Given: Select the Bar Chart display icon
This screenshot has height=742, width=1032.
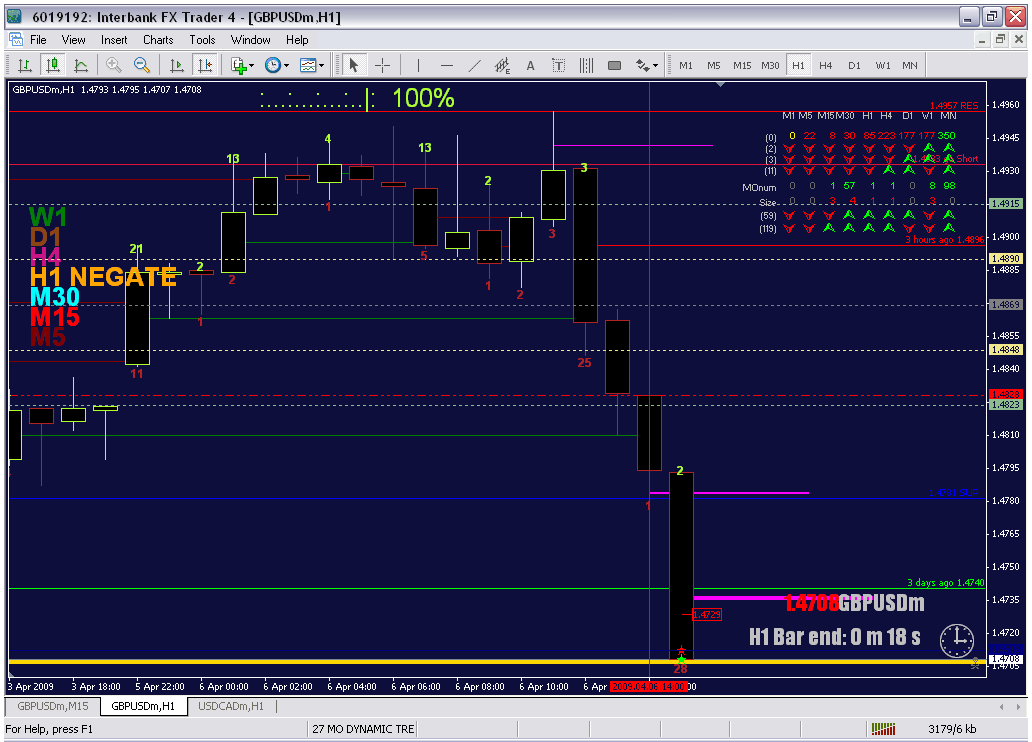Looking at the screenshot, I should click(x=25, y=65).
